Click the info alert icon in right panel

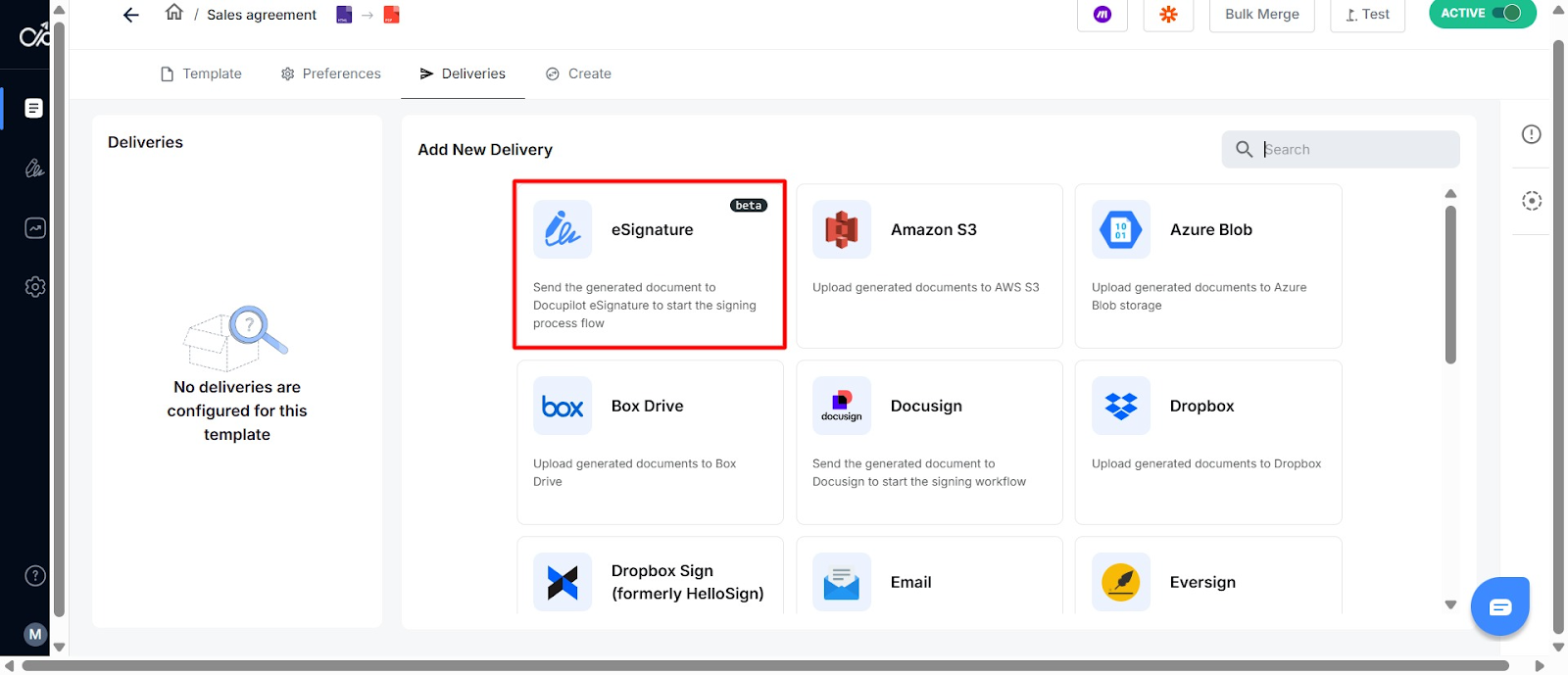[1532, 134]
